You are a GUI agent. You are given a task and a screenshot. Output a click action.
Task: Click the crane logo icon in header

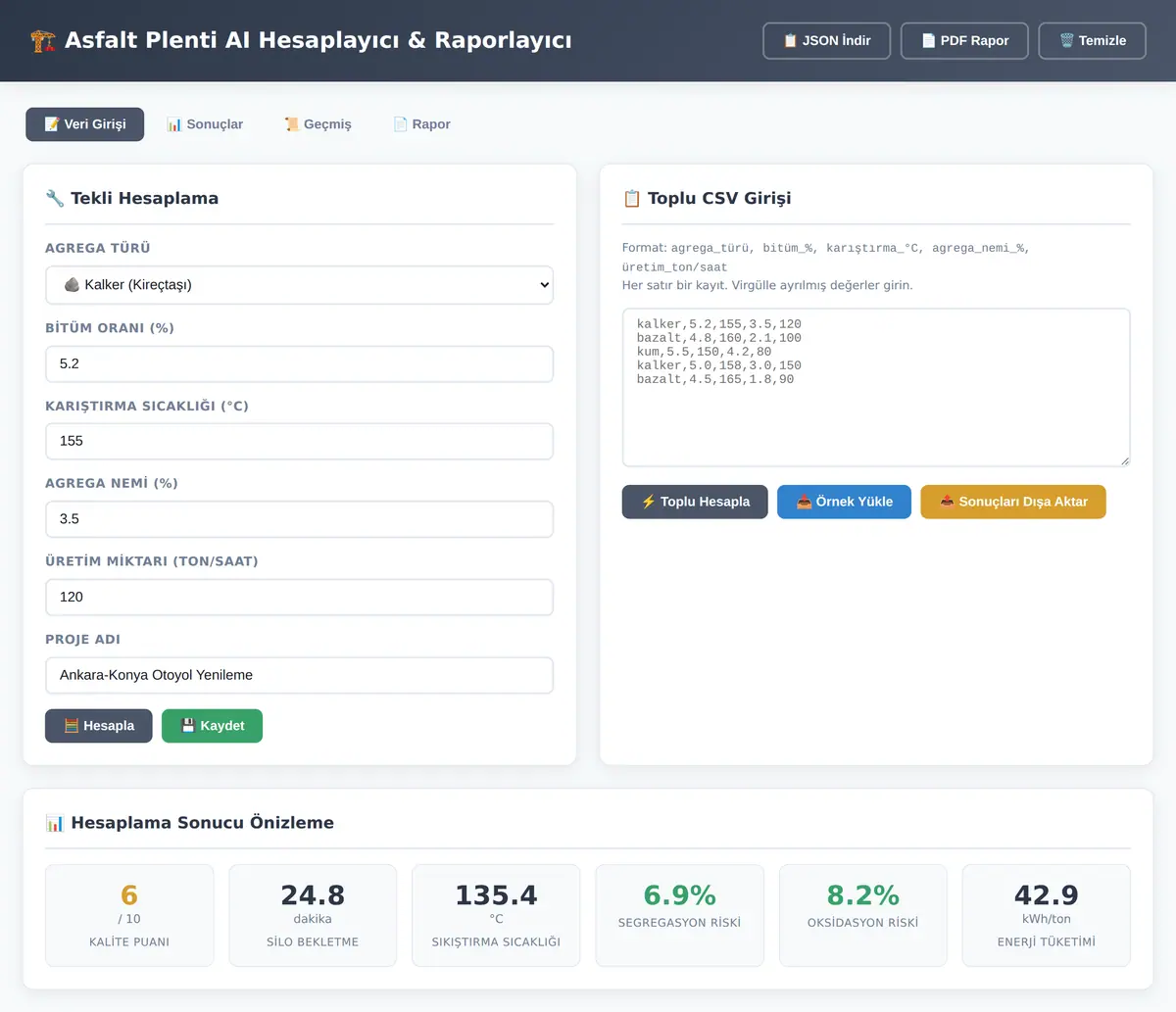[x=43, y=41]
